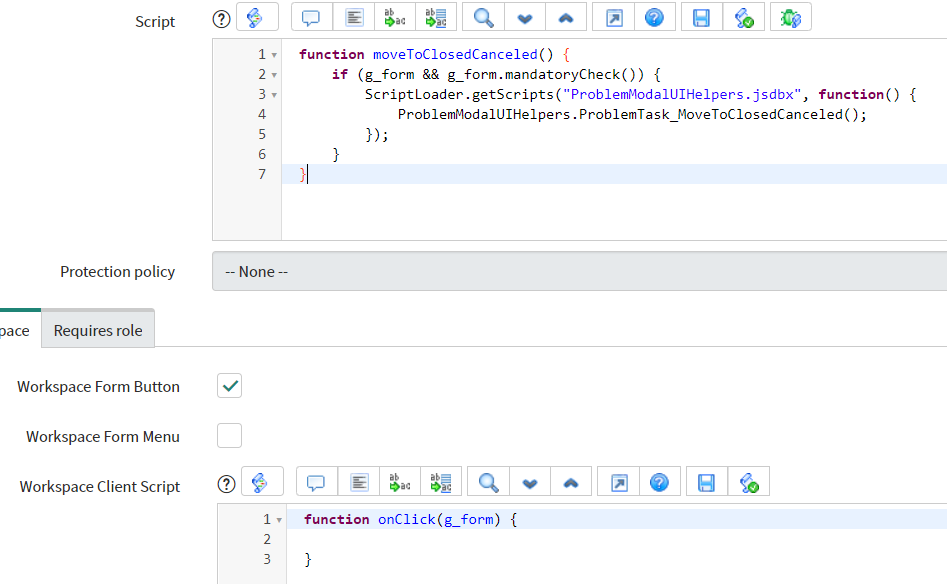The width and height of the screenshot is (947, 584).
Task: Toggle full screen for the Script editor
Action: pos(614,18)
